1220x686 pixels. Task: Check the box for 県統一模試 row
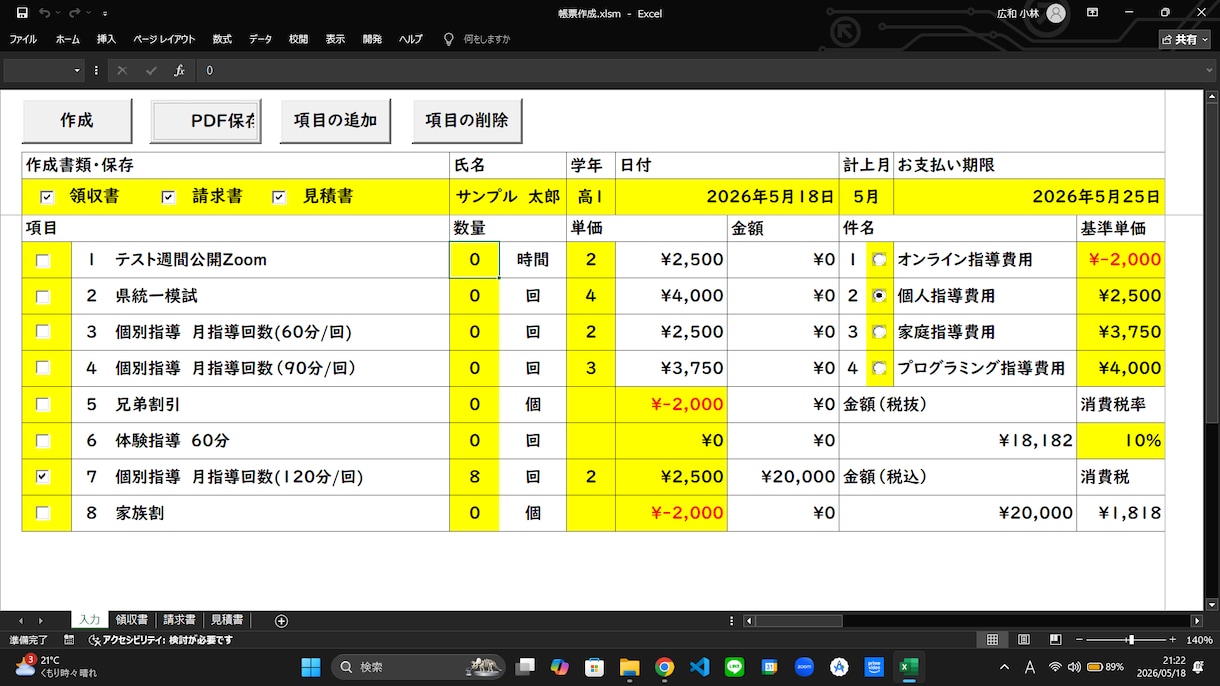click(x=43, y=296)
